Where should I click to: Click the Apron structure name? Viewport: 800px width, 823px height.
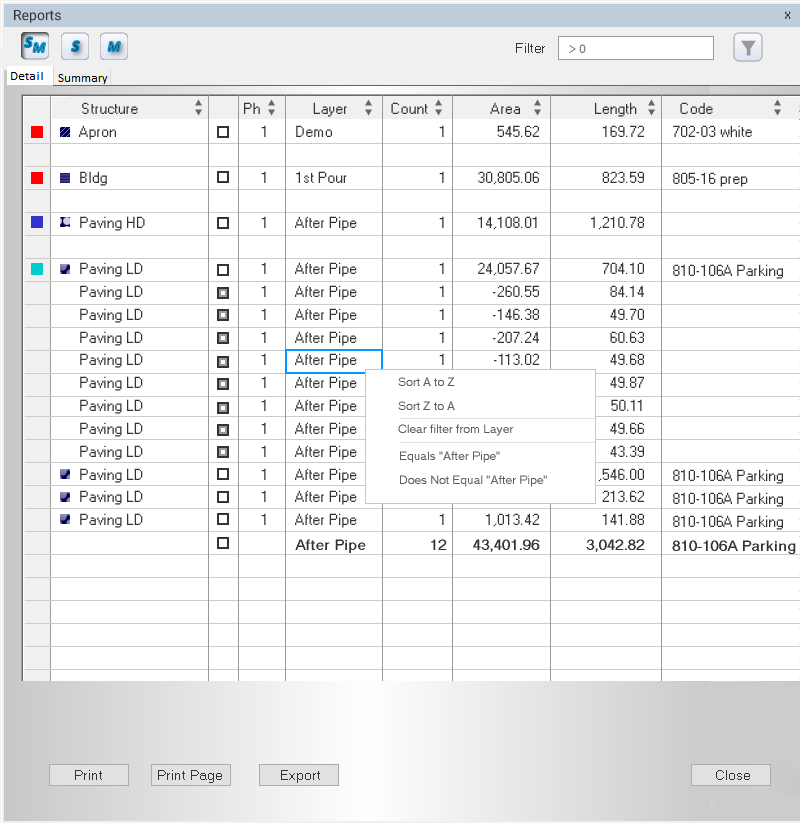(x=98, y=132)
